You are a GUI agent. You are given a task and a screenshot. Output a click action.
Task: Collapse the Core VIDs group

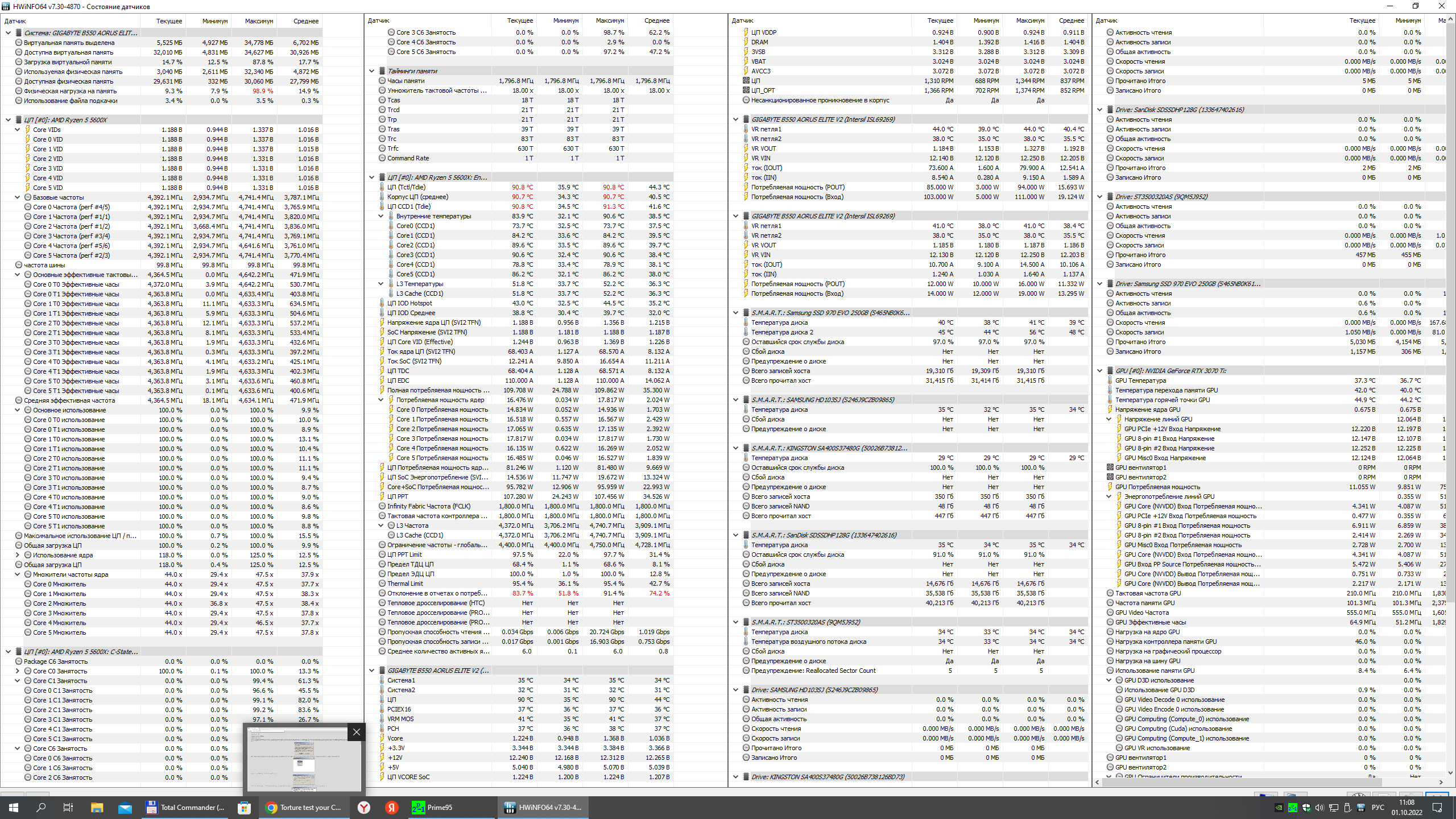coord(18,130)
